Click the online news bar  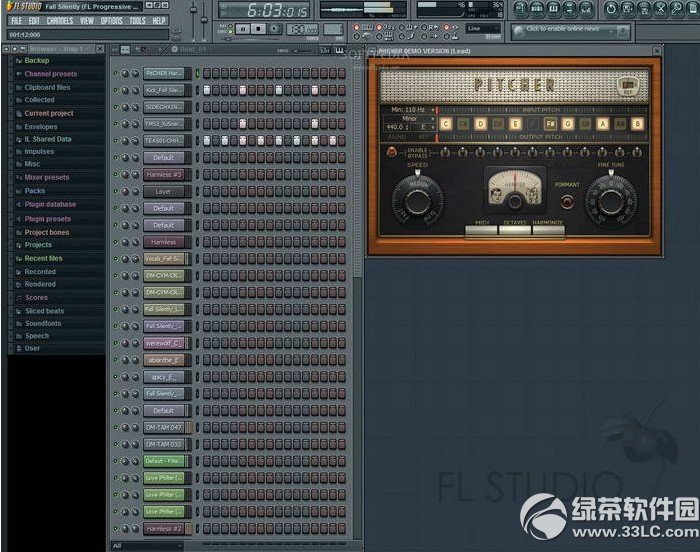click(570, 32)
